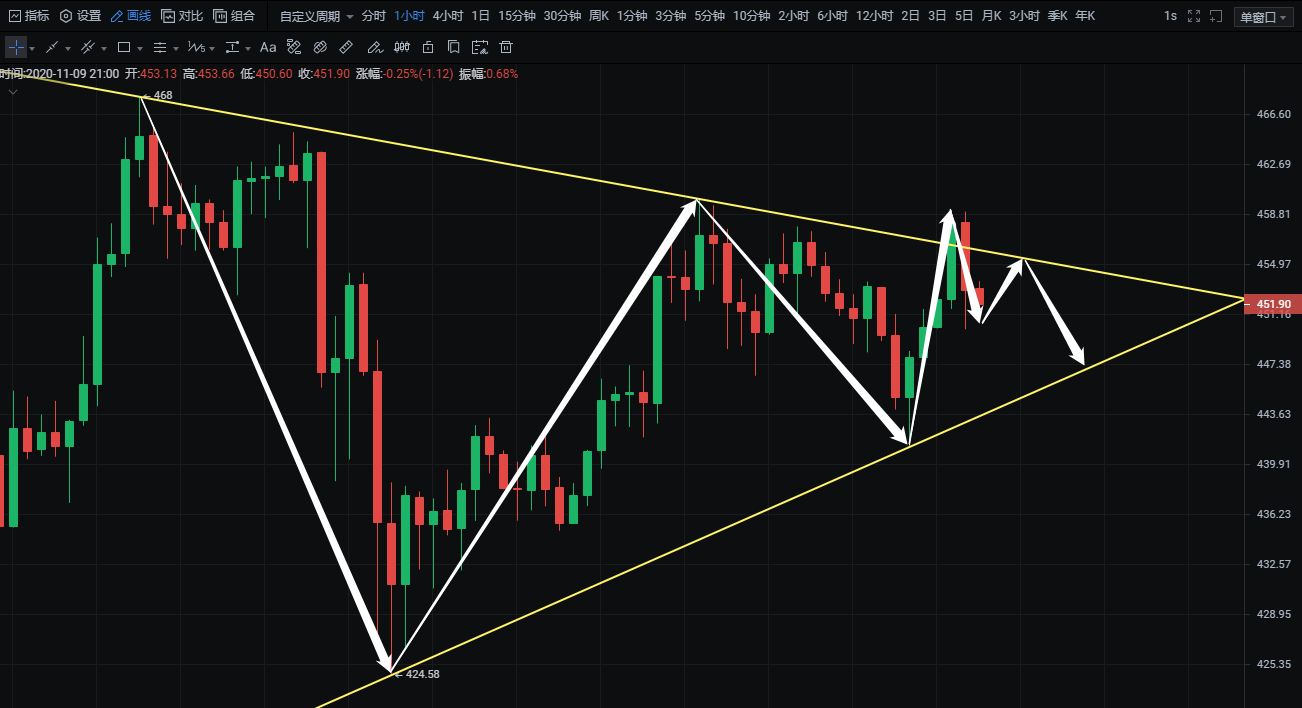Click the Aa text annotation tool

coord(268,48)
